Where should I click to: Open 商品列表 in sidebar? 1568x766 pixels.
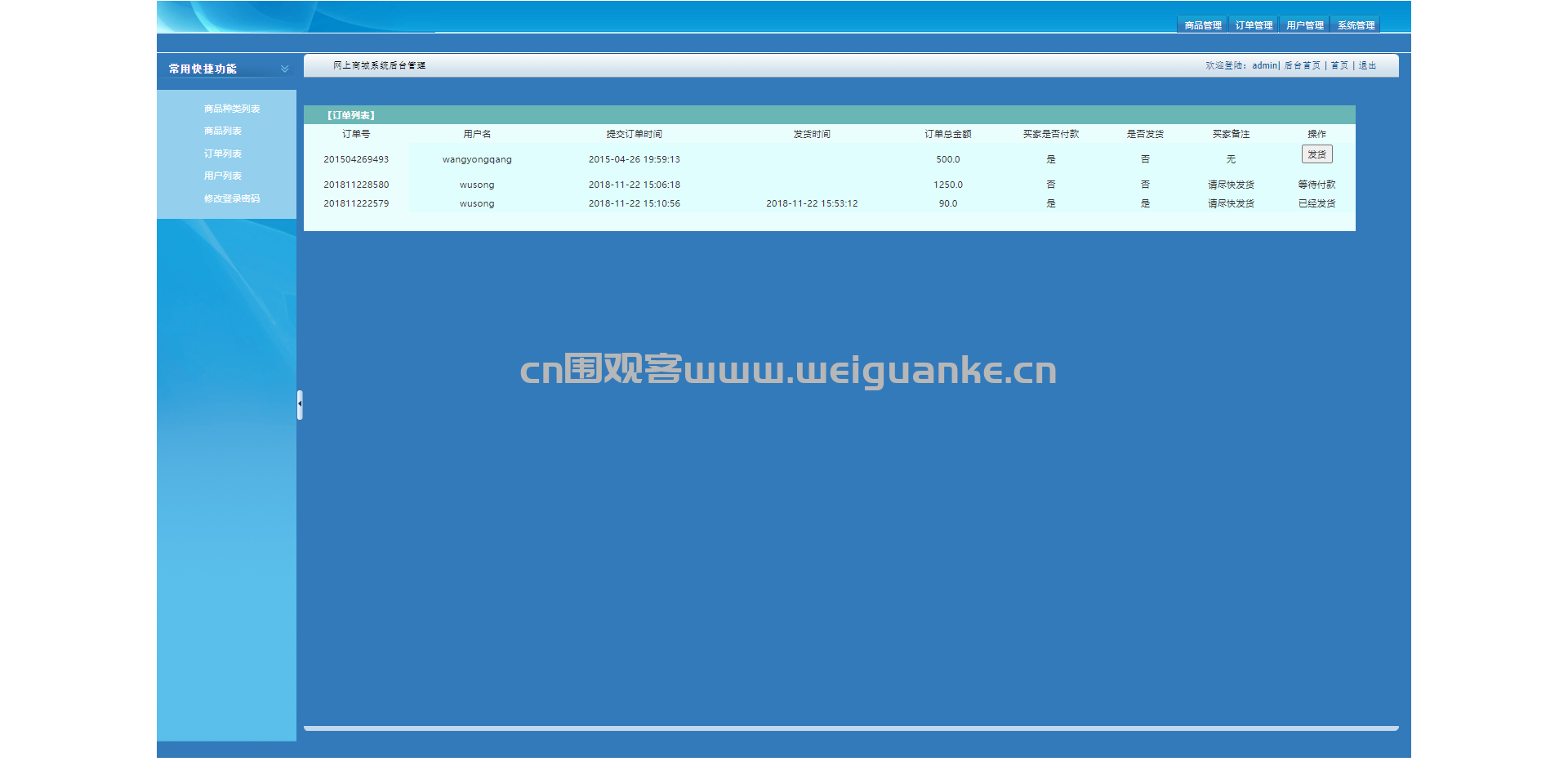tap(223, 131)
